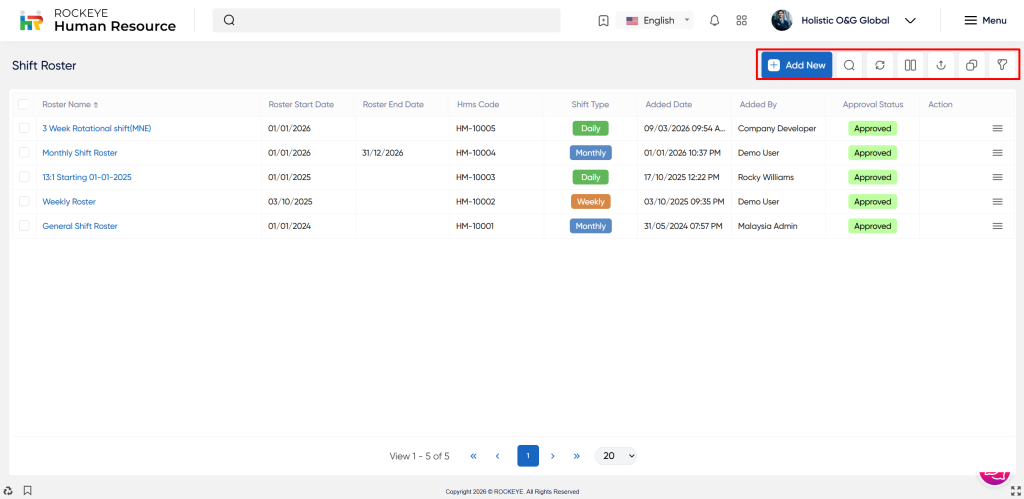Image resolution: width=1024 pixels, height=499 pixels.
Task: Click the notification bell icon
Action: point(714,20)
